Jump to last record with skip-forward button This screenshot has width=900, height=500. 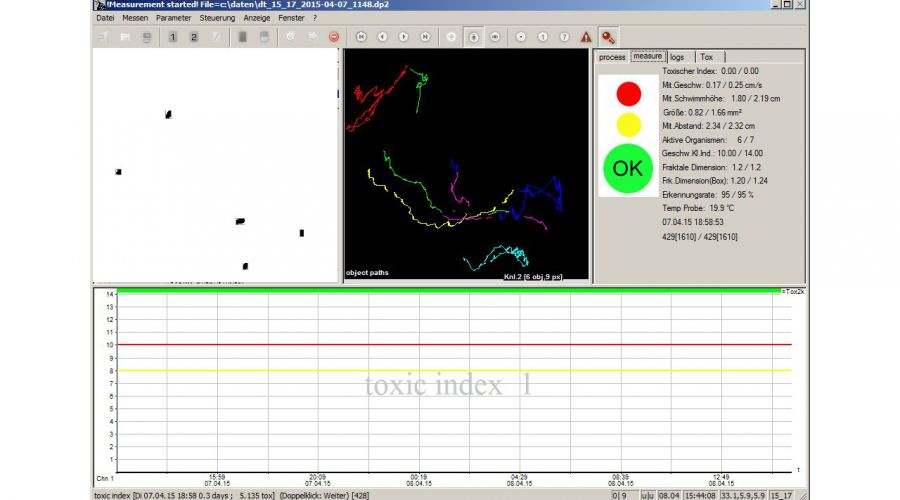pos(425,37)
